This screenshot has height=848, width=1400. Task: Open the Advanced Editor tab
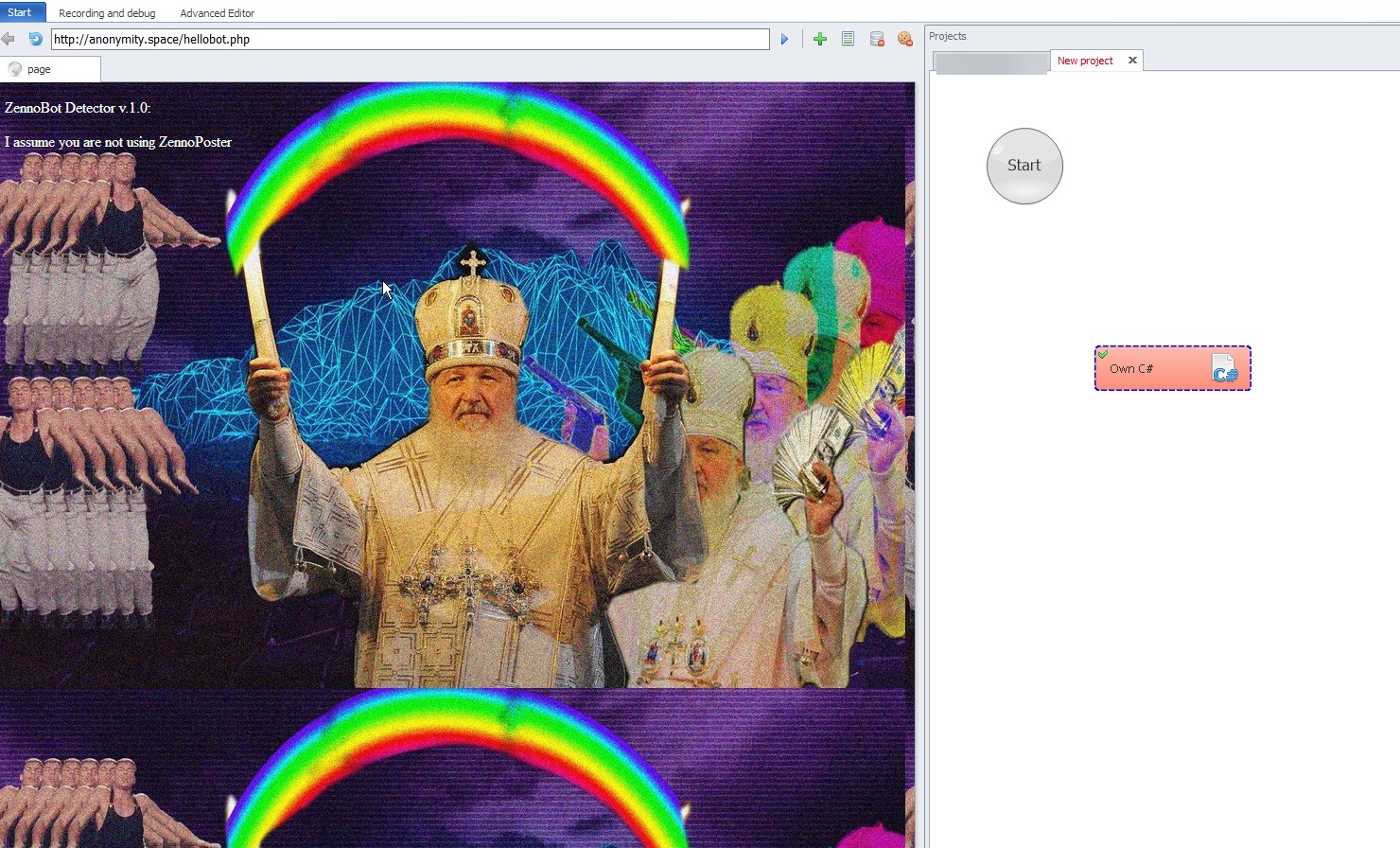point(218,13)
